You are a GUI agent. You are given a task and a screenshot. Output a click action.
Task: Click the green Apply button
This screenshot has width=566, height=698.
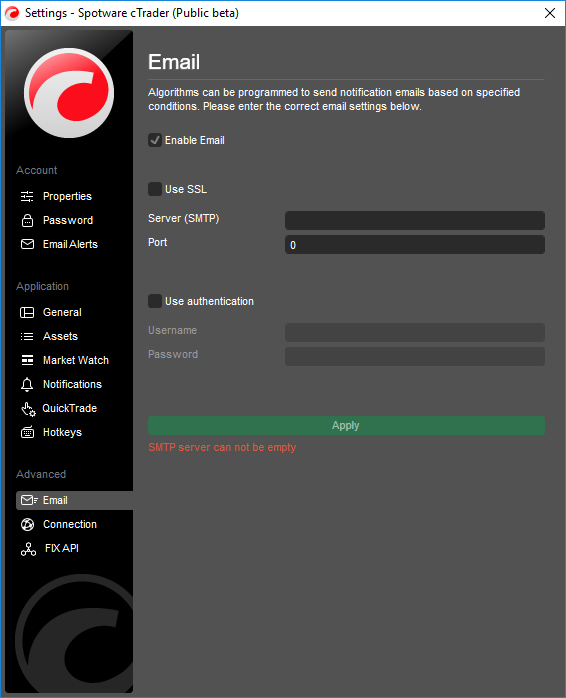[x=346, y=426]
